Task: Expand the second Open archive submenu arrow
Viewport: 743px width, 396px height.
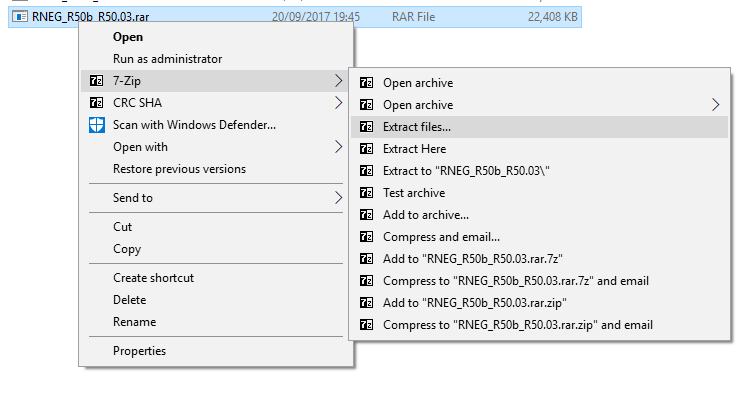Action: (x=716, y=104)
